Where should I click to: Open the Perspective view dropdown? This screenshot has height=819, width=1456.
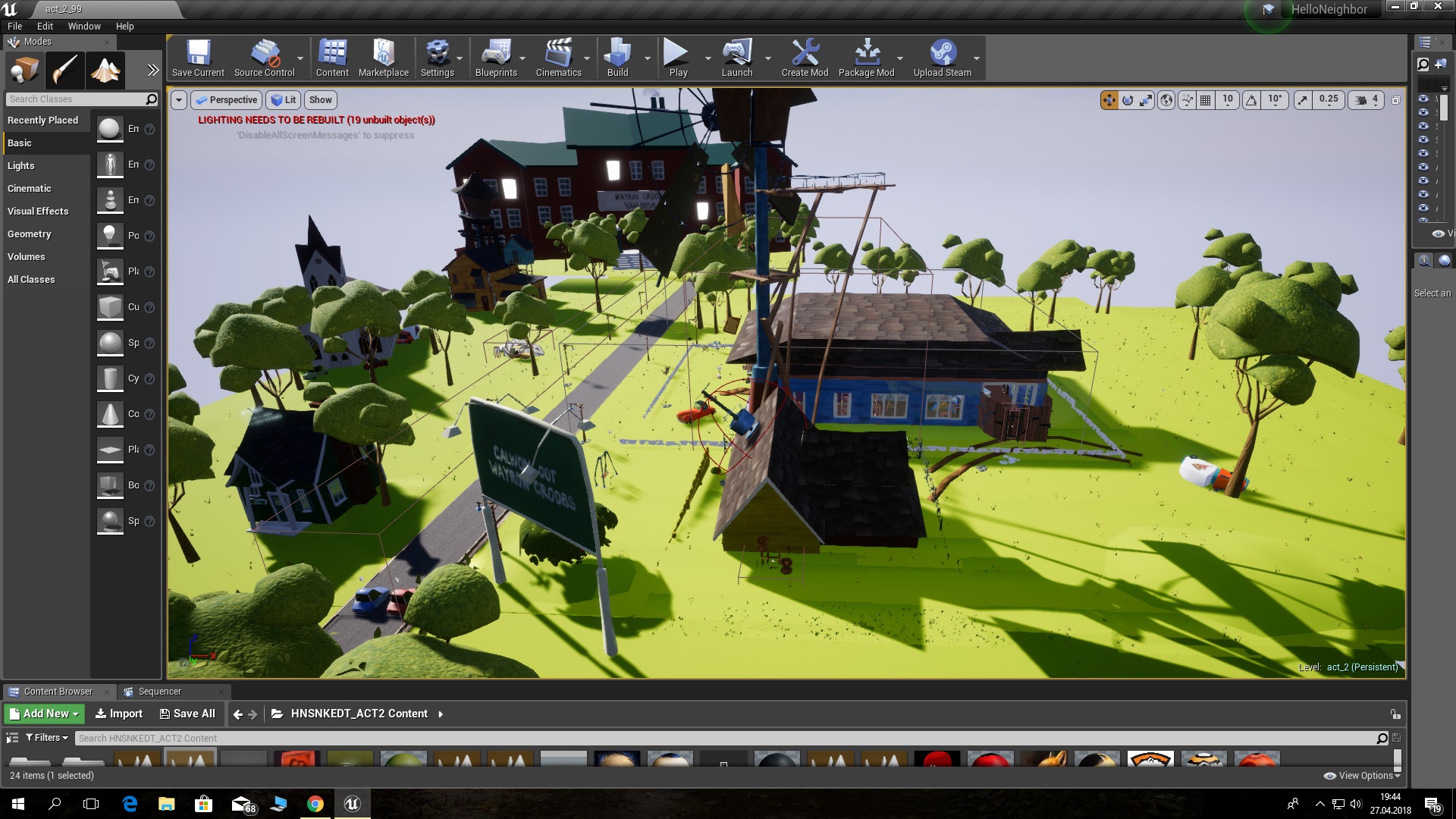[x=226, y=100]
